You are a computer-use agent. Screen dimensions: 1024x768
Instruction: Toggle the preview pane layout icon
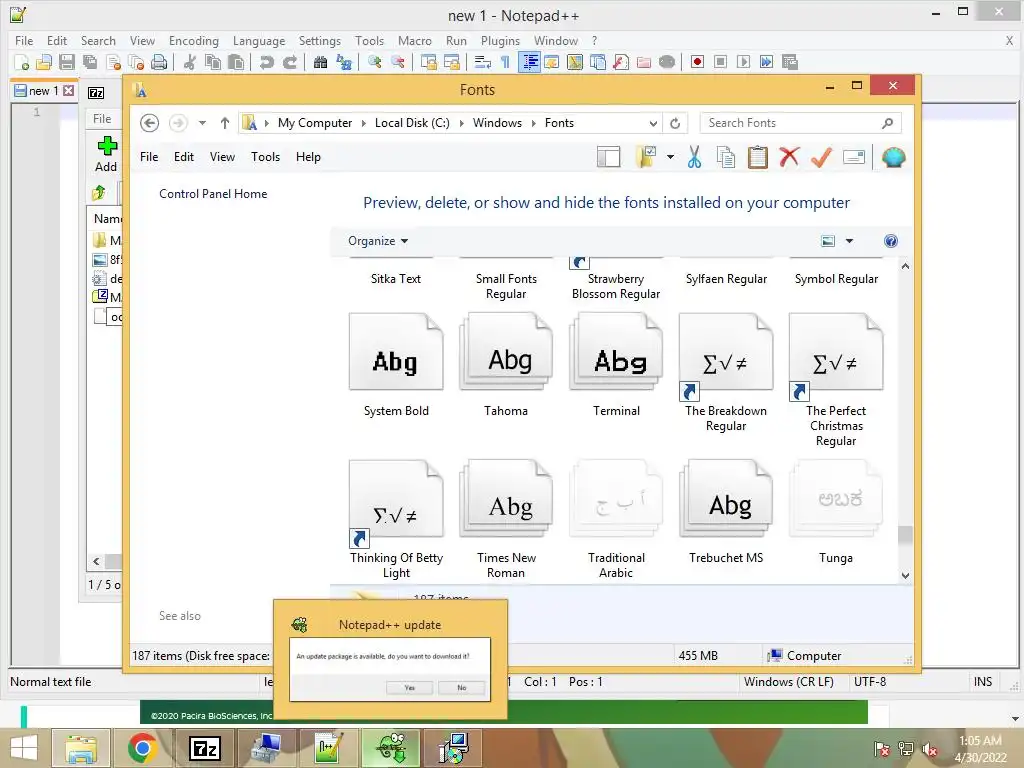click(x=609, y=157)
